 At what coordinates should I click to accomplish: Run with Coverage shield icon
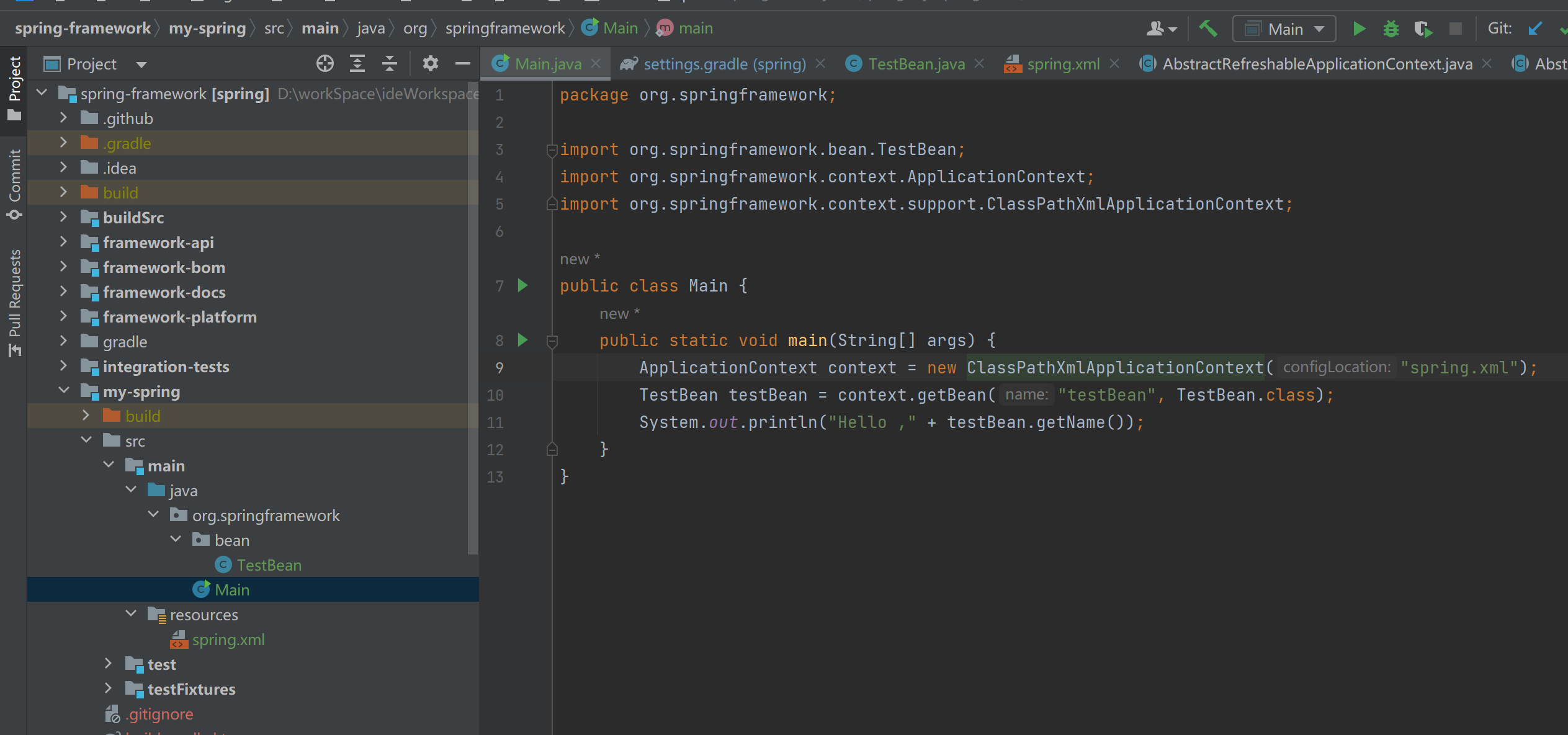[1423, 29]
